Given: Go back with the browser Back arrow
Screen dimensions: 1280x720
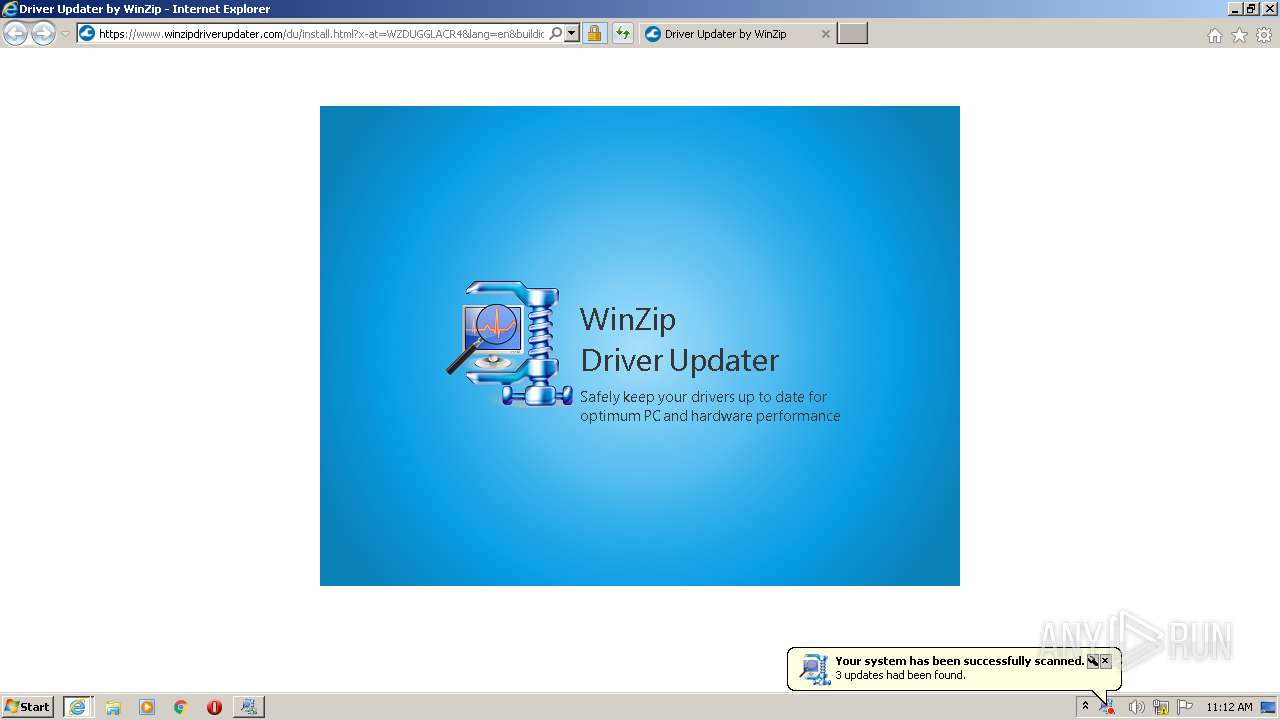Looking at the screenshot, I should (x=15, y=34).
